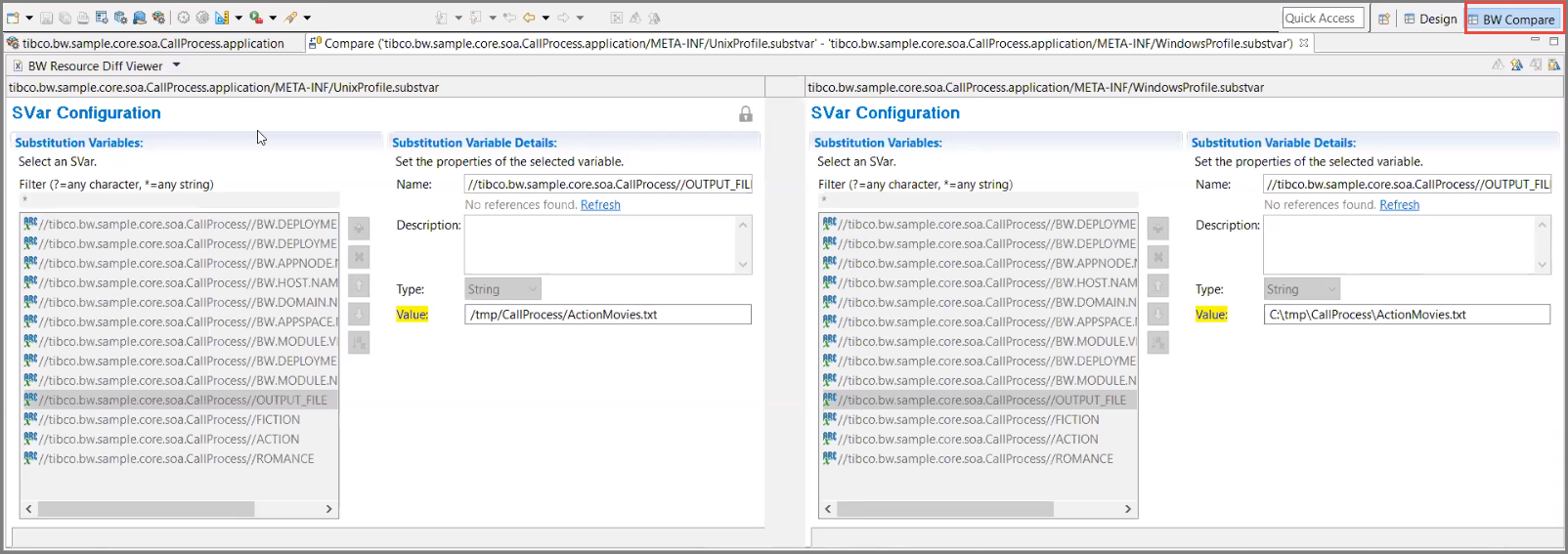The image size is (1568, 554).
Task: Switch to the Design perspective
Action: point(1430,19)
